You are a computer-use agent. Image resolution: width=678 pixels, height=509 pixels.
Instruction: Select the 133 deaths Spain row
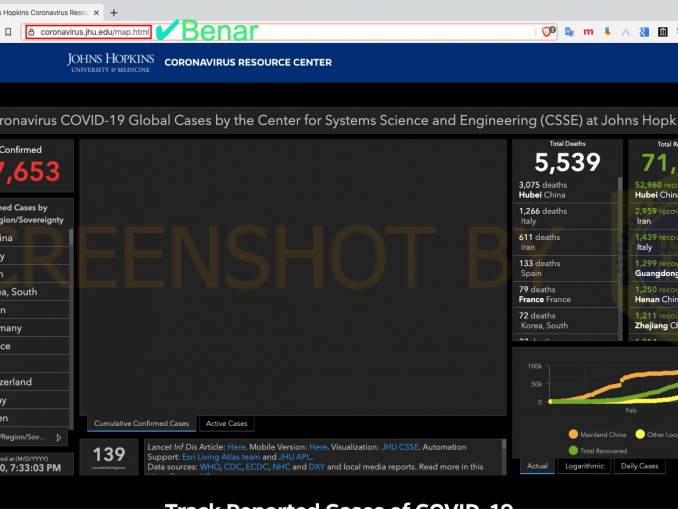(565, 269)
